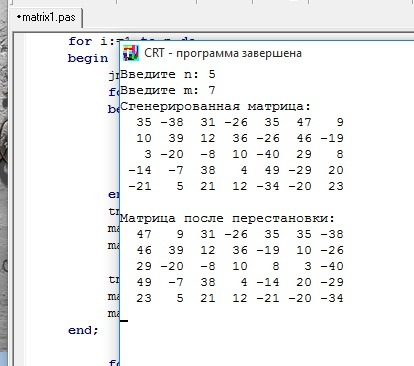The image size is (414, 366).
Task: Click the 'Введите m: 7' line
Action: pyautogui.click(x=167, y=90)
